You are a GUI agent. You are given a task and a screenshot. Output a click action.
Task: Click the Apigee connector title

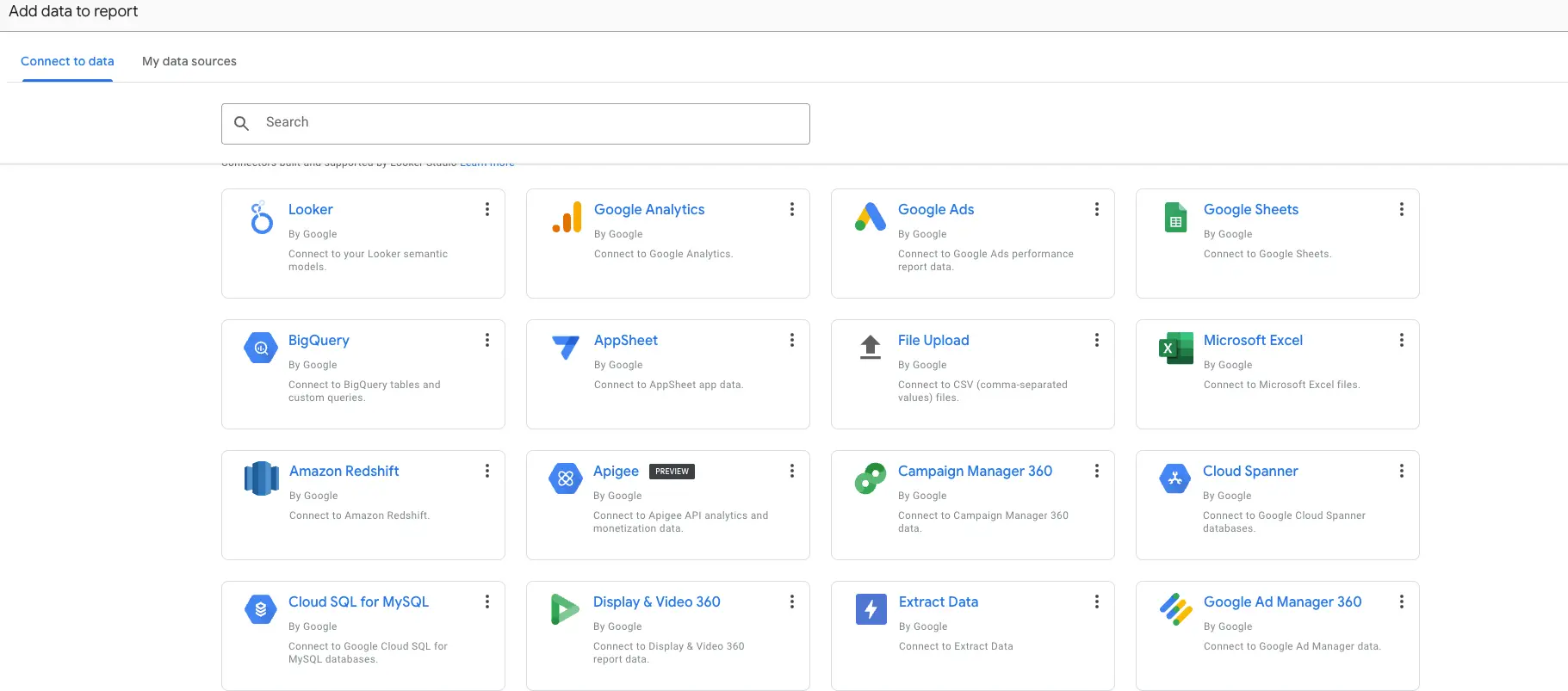pyautogui.click(x=616, y=471)
